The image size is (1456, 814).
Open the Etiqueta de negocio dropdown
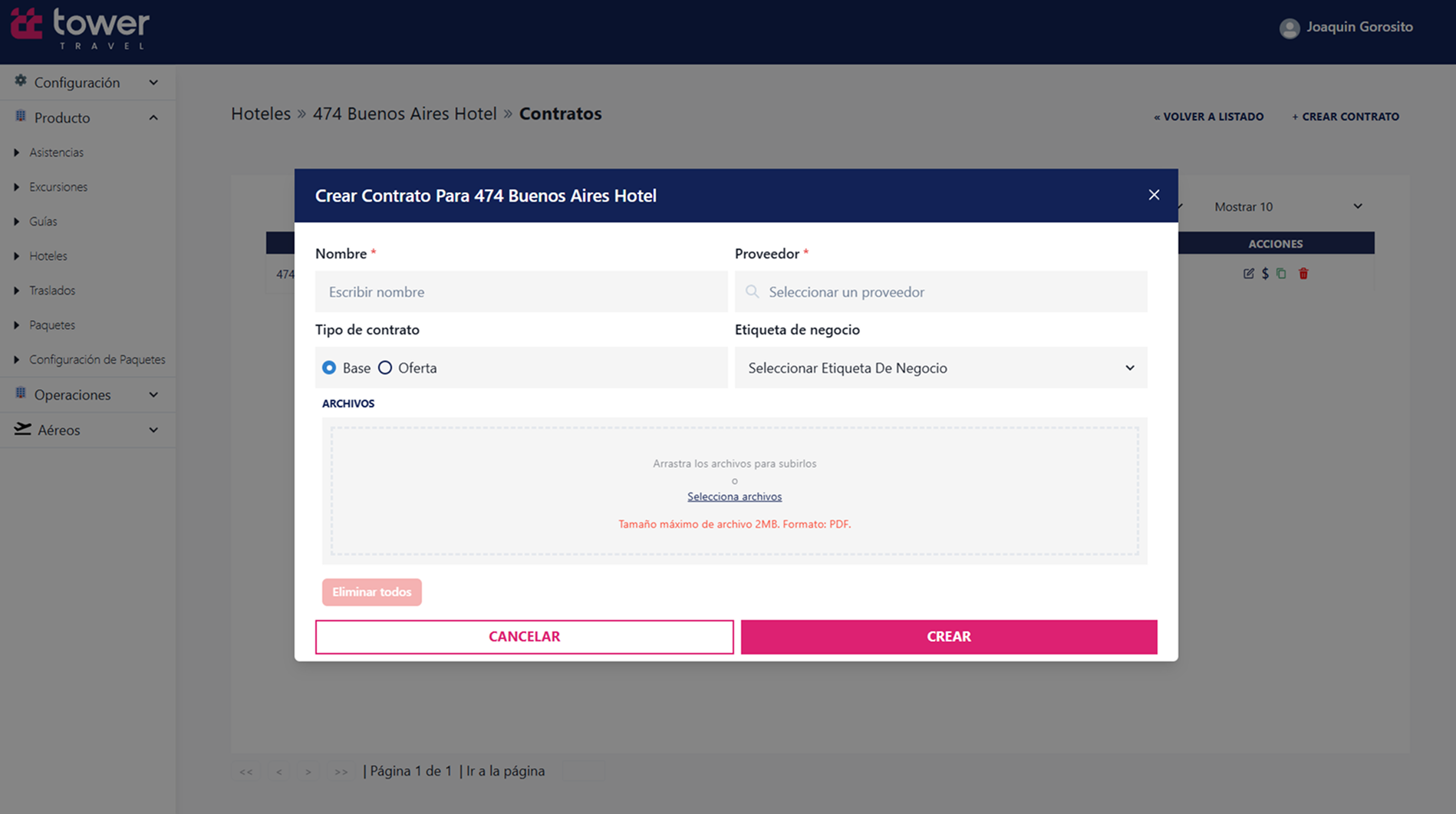click(x=940, y=367)
